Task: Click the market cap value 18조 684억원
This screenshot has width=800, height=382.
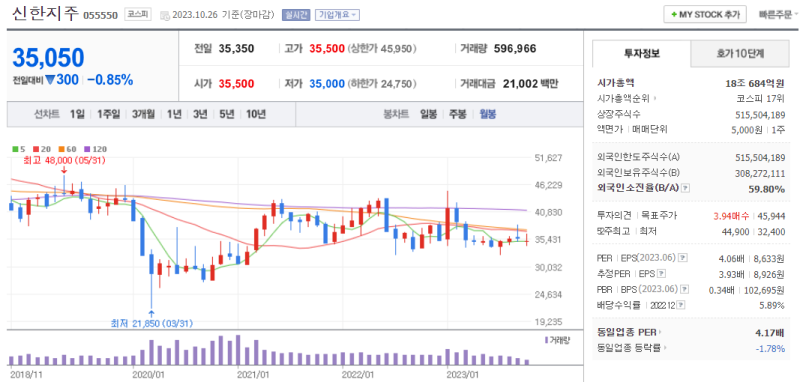Action: (x=755, y=83)
